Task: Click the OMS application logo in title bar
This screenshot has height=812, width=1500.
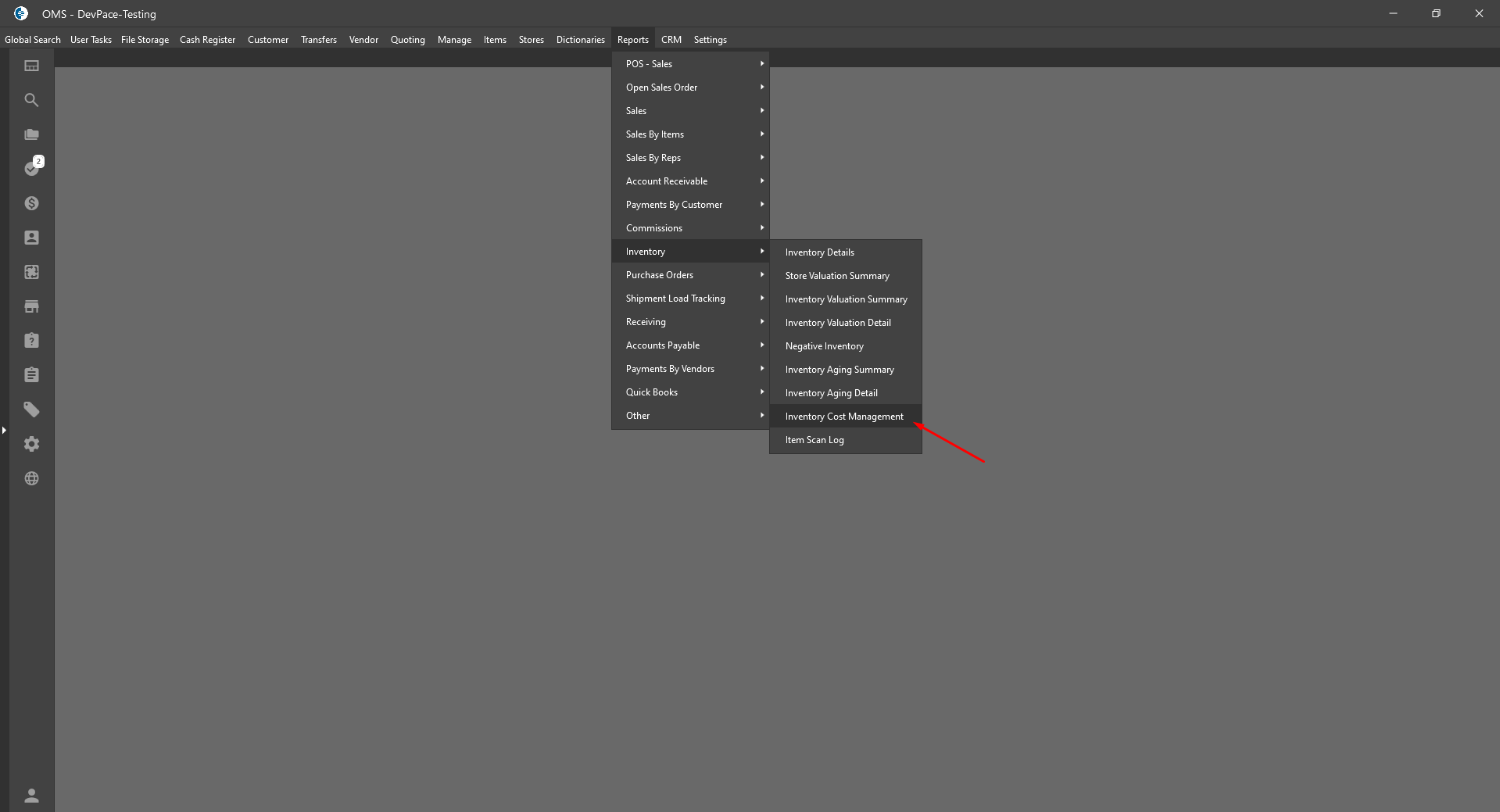Action: [x=21, y=13]
